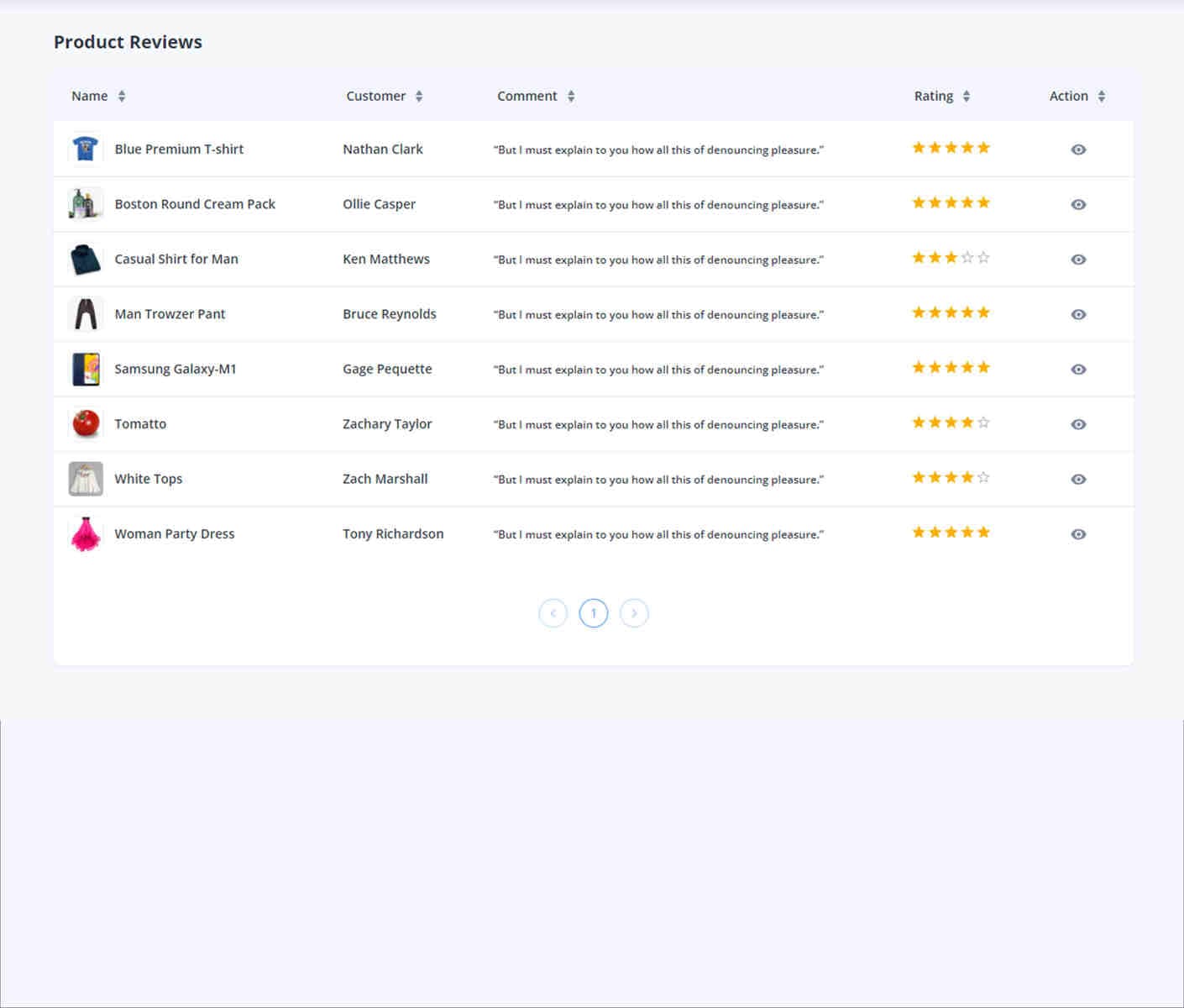The height and width of the screenshot is (1008, 1184).
Task: View Ken Matthews' Casual Shirt review
Action: coord(1078,260)
